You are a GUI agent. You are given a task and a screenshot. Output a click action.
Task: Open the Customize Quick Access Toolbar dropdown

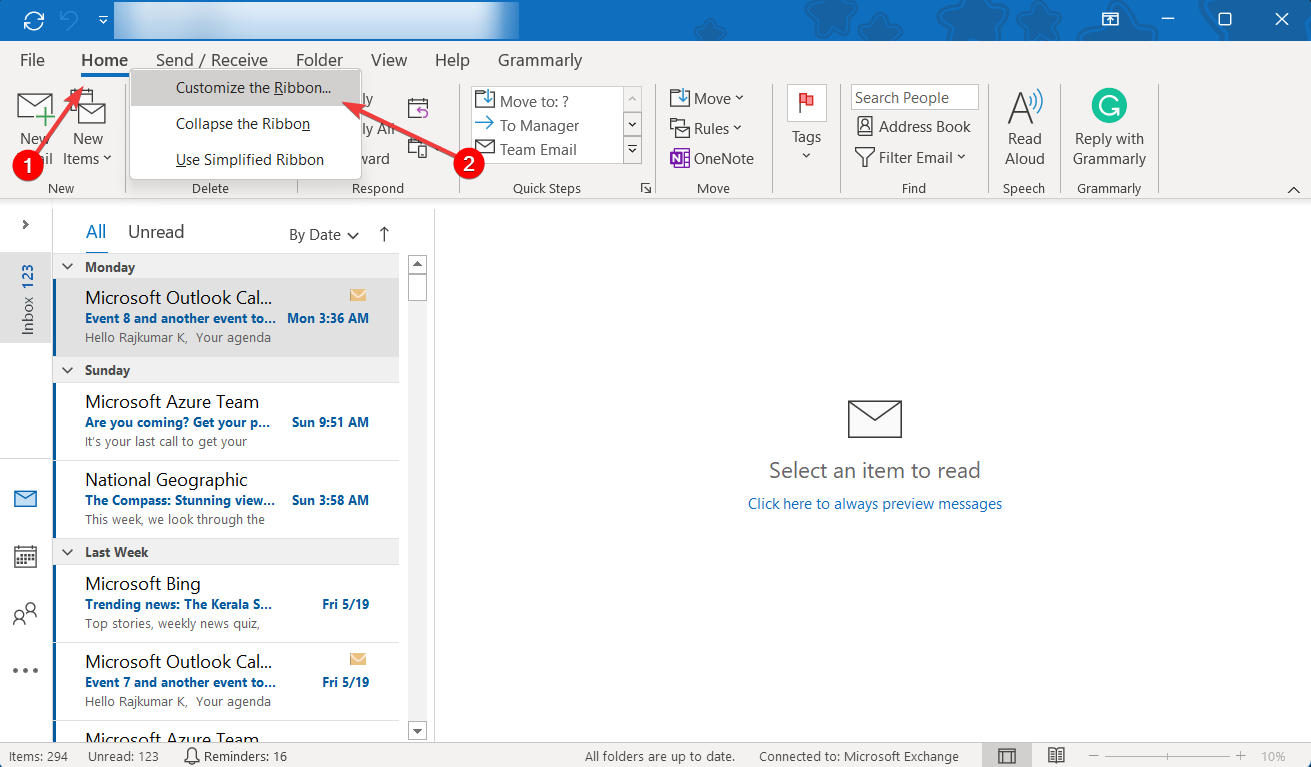coord(104,20)
